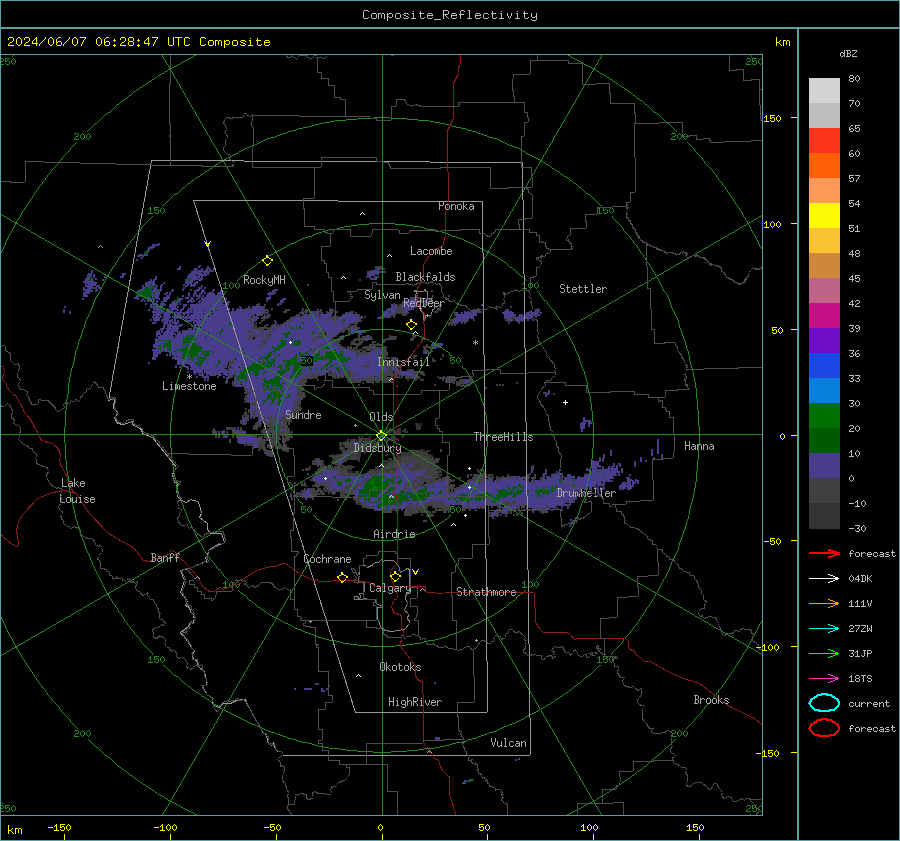
Task: Click the RockyMH location label
Action: [x=264, y=280]
